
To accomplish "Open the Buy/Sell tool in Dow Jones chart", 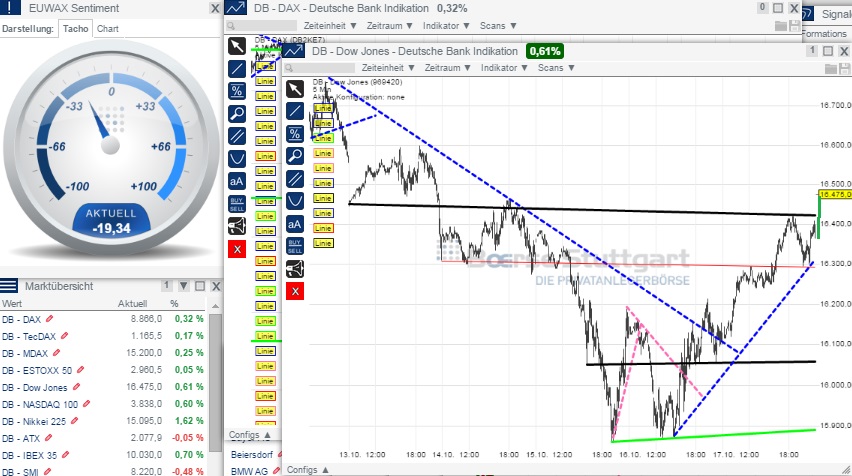I will click(295, 246).
